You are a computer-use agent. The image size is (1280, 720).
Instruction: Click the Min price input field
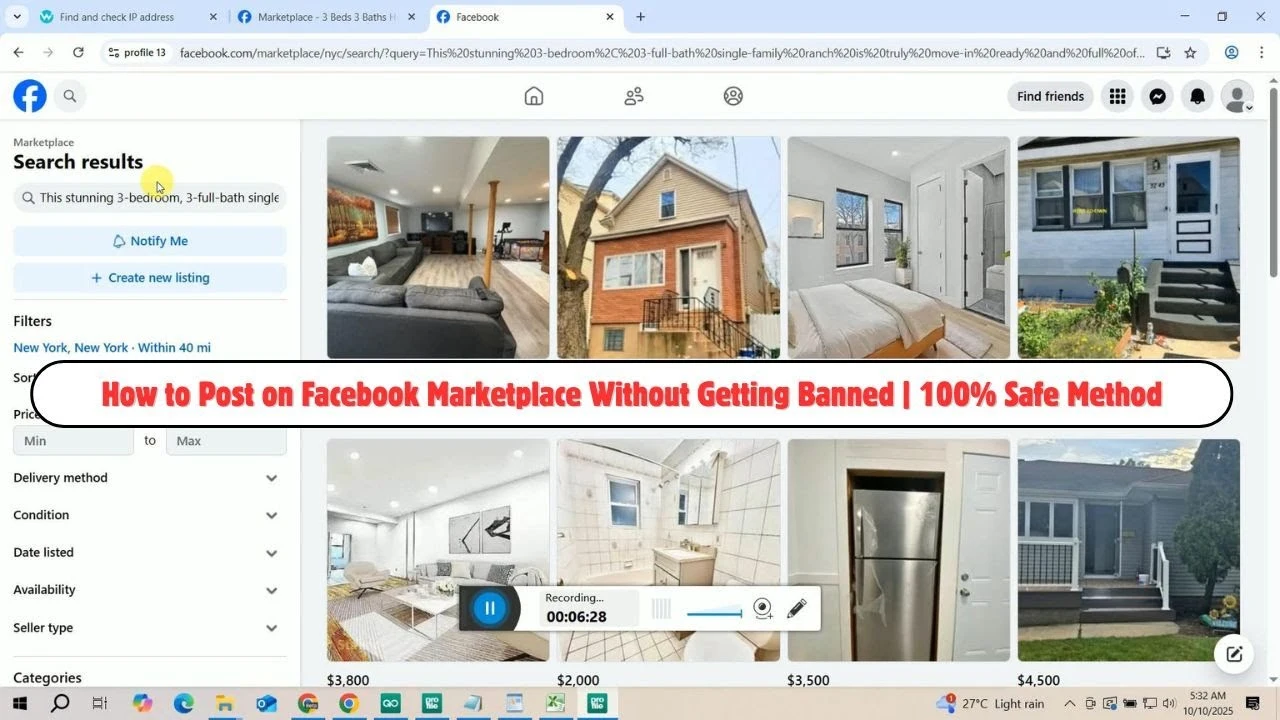73,441
